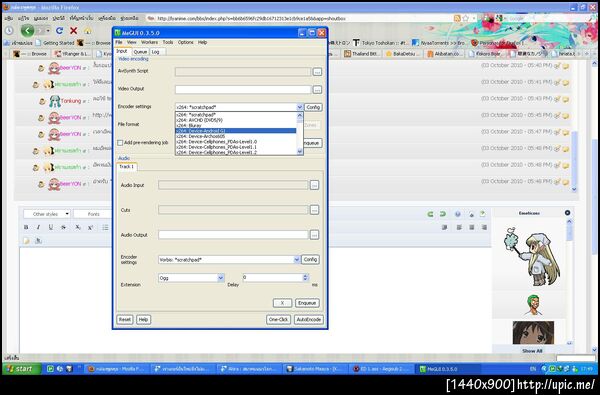The width and height of the screenshot is (600, 395).
Task: Click Show All under Emoticons
Action: coord(532,351)
